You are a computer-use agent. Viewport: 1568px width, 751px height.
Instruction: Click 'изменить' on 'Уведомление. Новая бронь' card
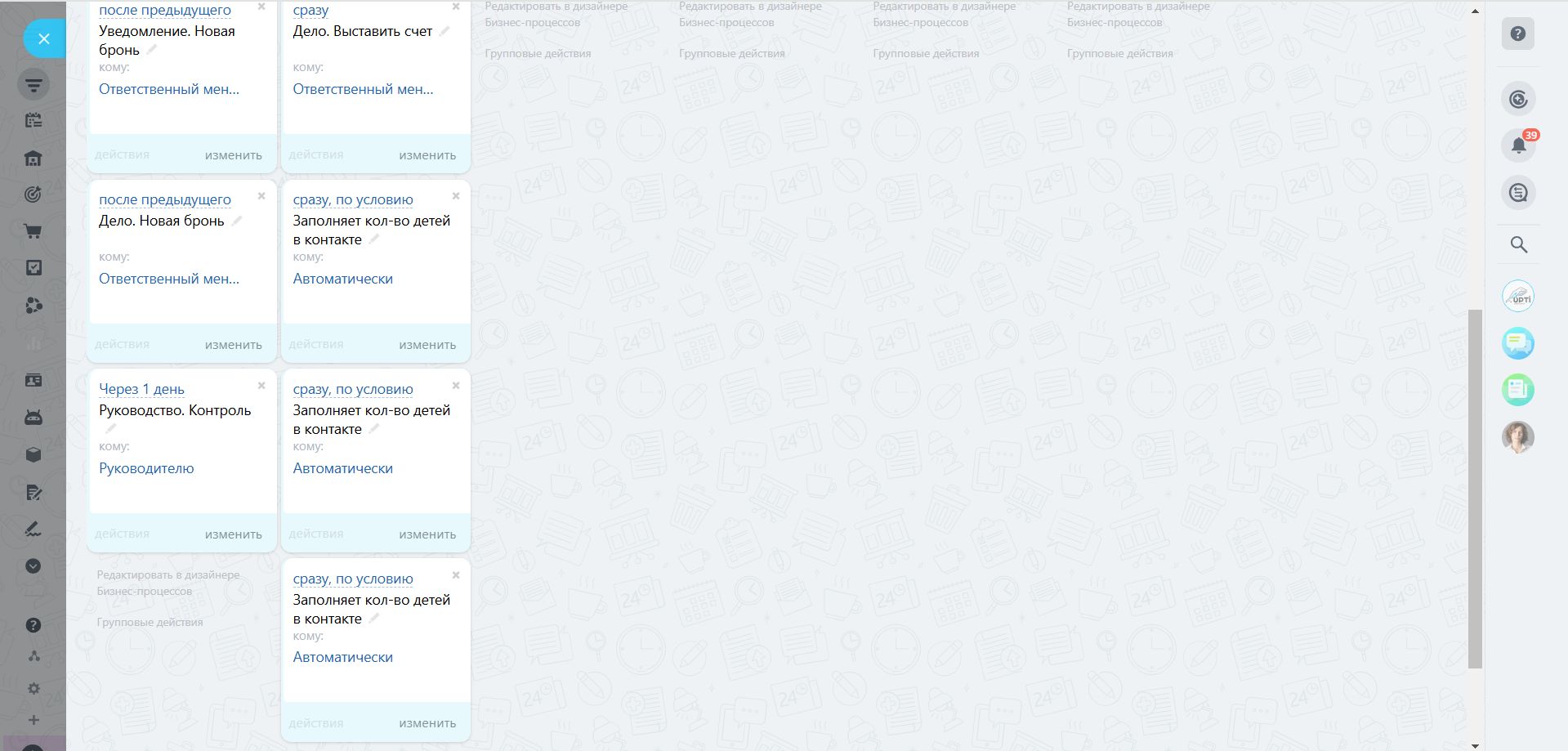[234, 155]
